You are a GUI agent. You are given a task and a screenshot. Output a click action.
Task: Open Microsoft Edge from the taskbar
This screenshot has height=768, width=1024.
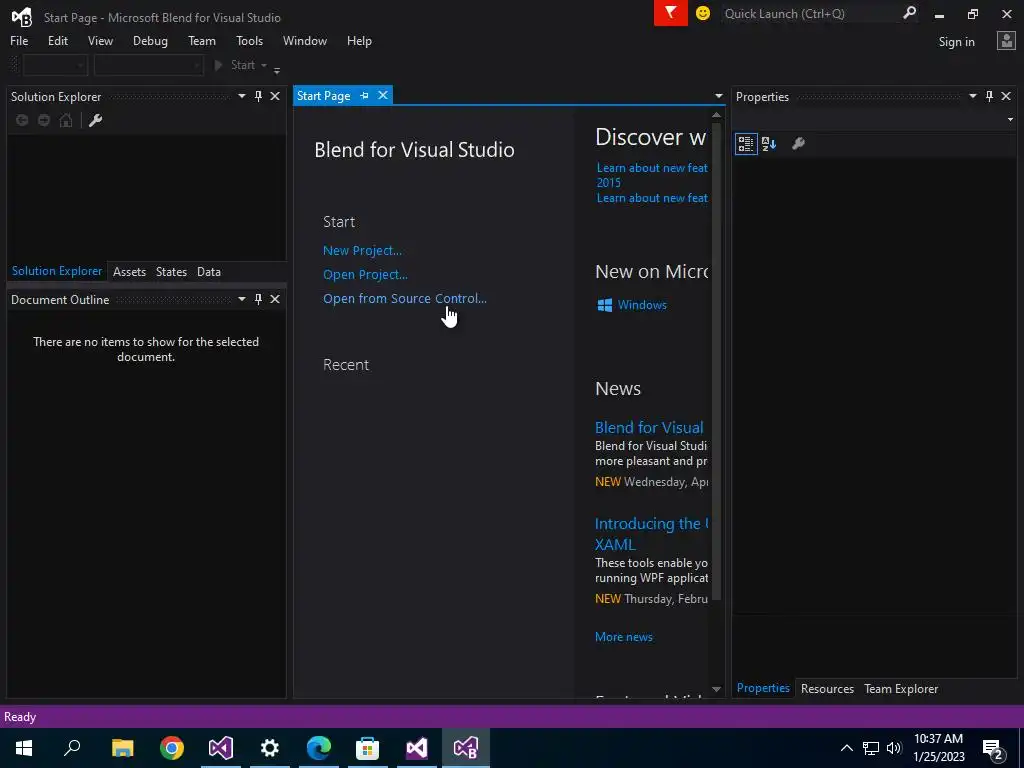[x=319, y=748]
